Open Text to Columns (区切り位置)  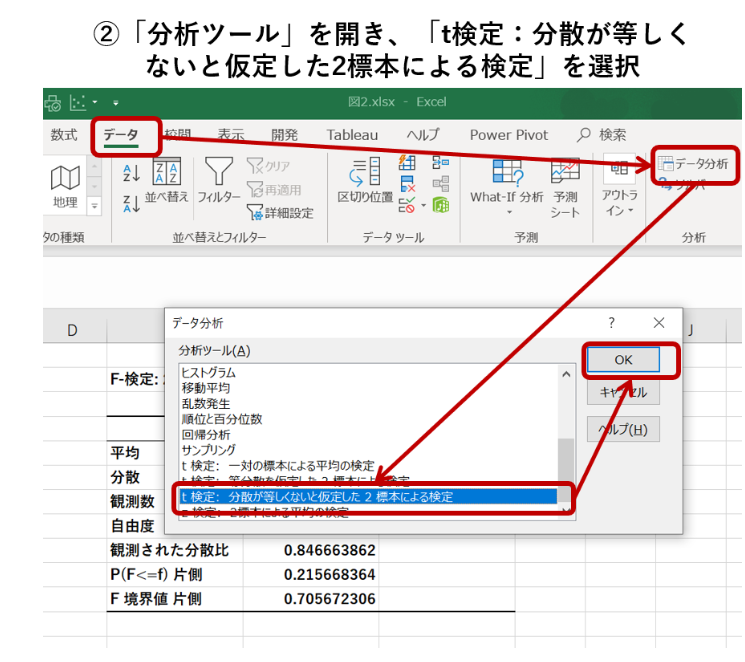(365, 181)
